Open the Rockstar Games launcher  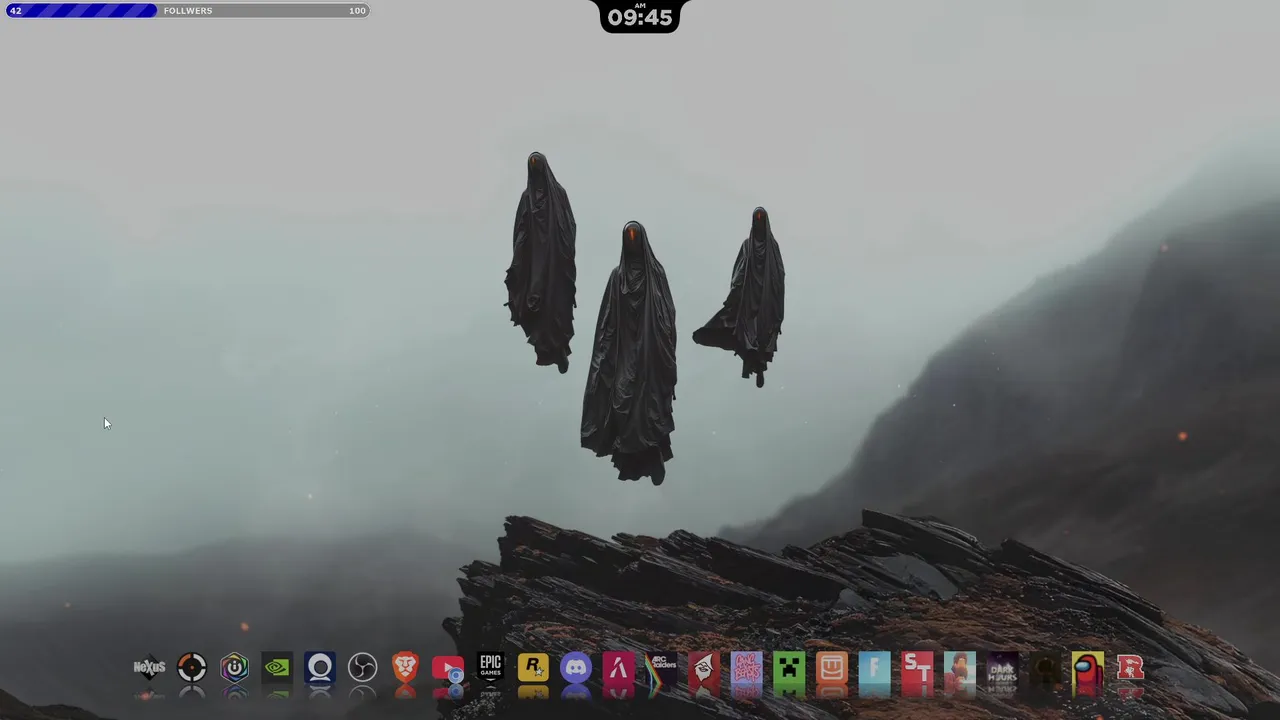tap(533, 667)
